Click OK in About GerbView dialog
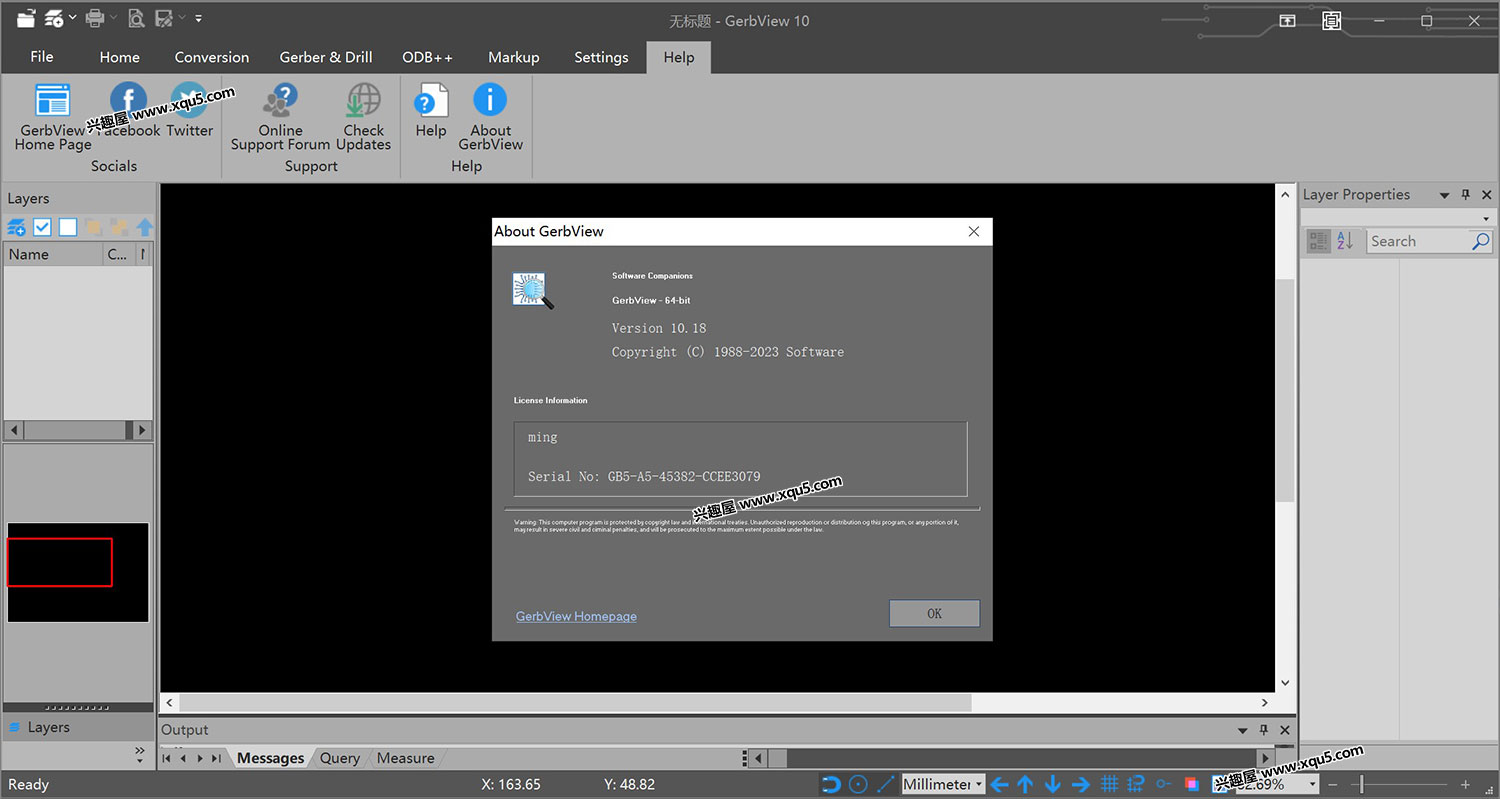The image size is (1500, 799). click(x=934, y=613)
